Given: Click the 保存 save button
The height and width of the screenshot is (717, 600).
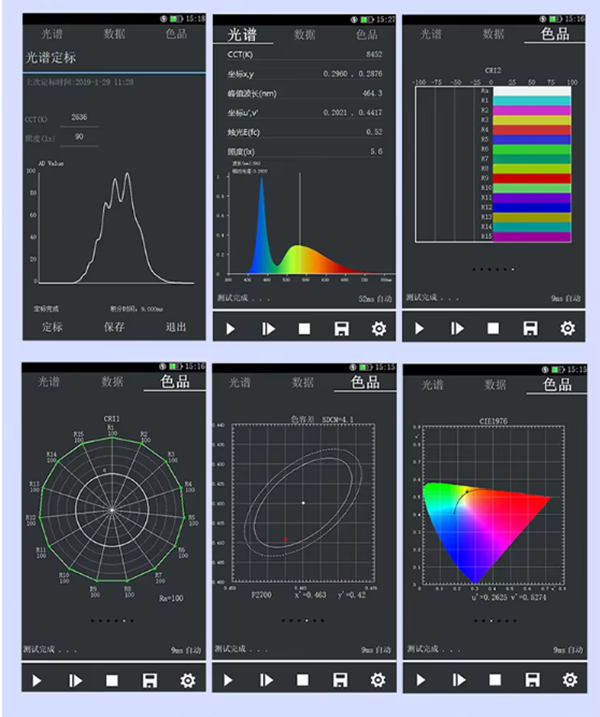Looking at the screenshot, I should [114, 327].
